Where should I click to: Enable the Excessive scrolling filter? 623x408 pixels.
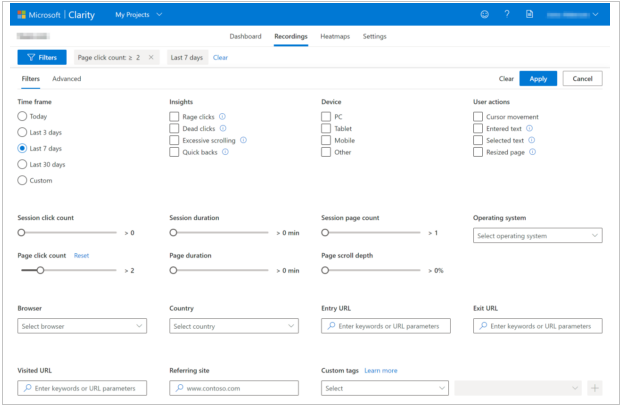point(174,140)
